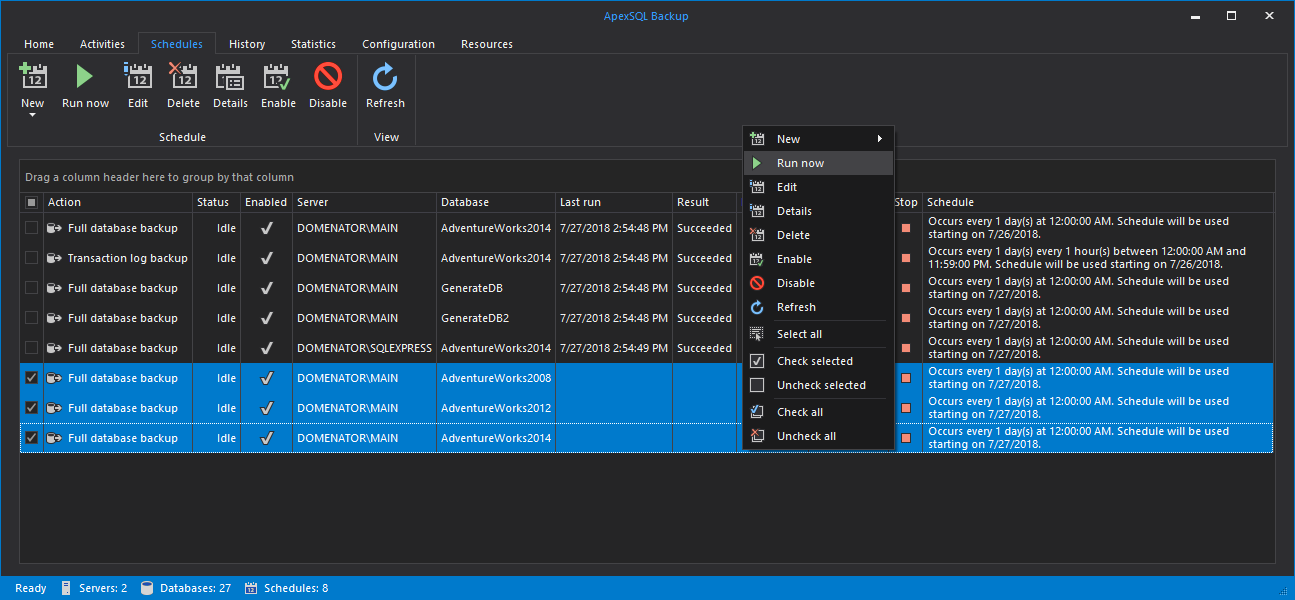This screenshot has width=1295, height=600.
Task: Check the Transaction log backup row checkbox
Action: pyautogui.click(x=32, y=258)
